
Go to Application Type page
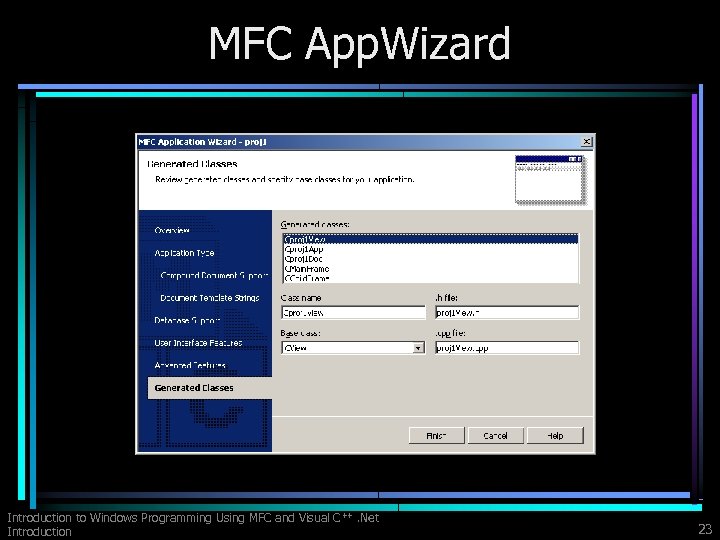[x=184, y=253]
